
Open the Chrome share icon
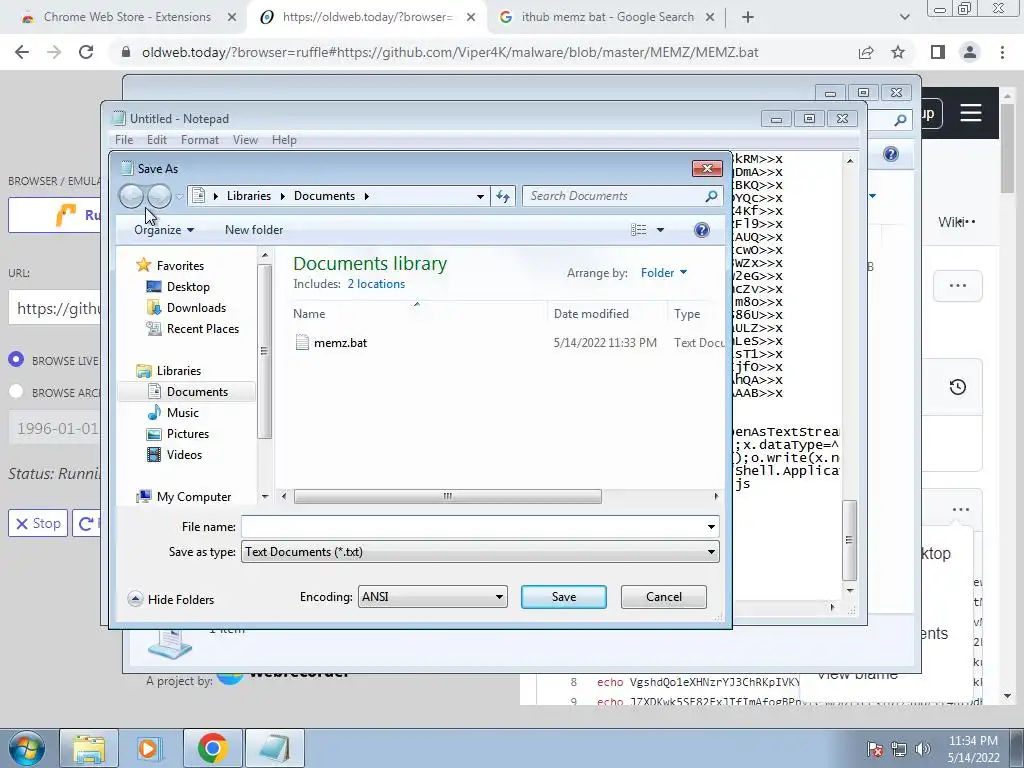[x=866, y=52]
